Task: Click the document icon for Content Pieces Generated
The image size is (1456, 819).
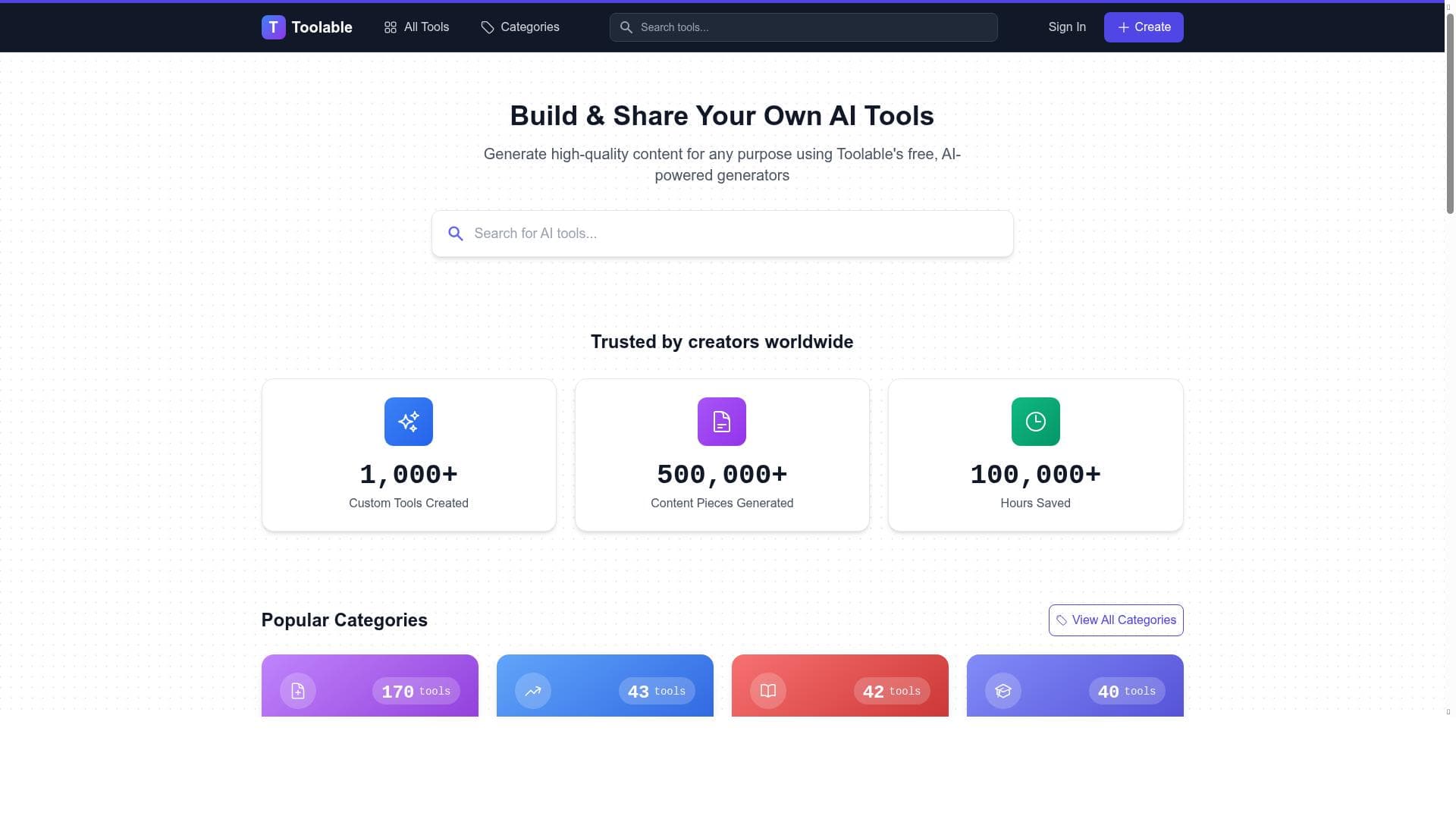Action: tap(722, 422)
